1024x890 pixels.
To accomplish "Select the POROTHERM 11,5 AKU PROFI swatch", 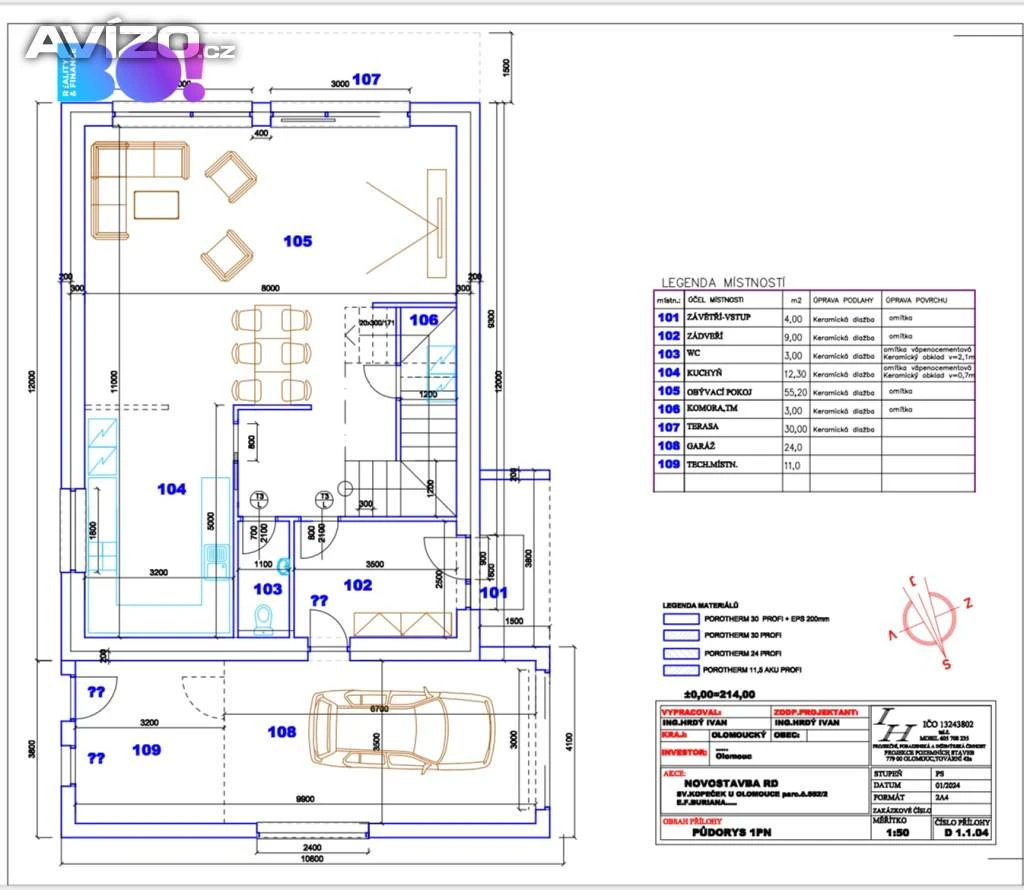I will click(680, 669).
